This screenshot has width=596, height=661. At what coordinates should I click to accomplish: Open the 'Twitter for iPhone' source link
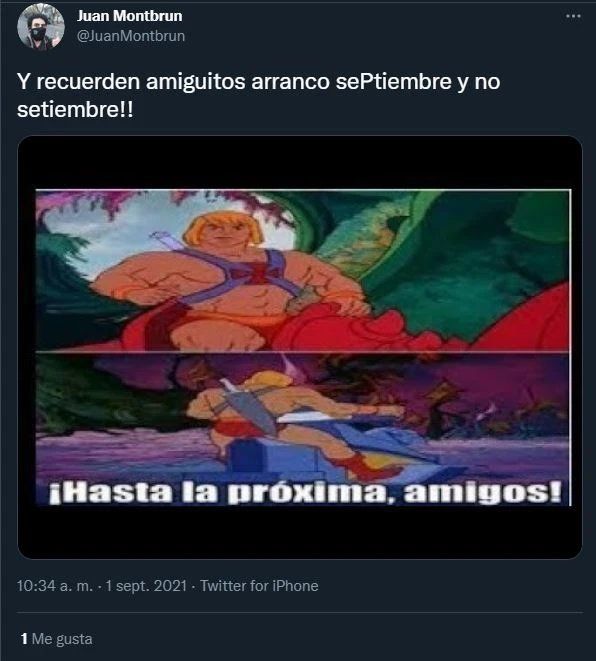[x=259, y=586]
